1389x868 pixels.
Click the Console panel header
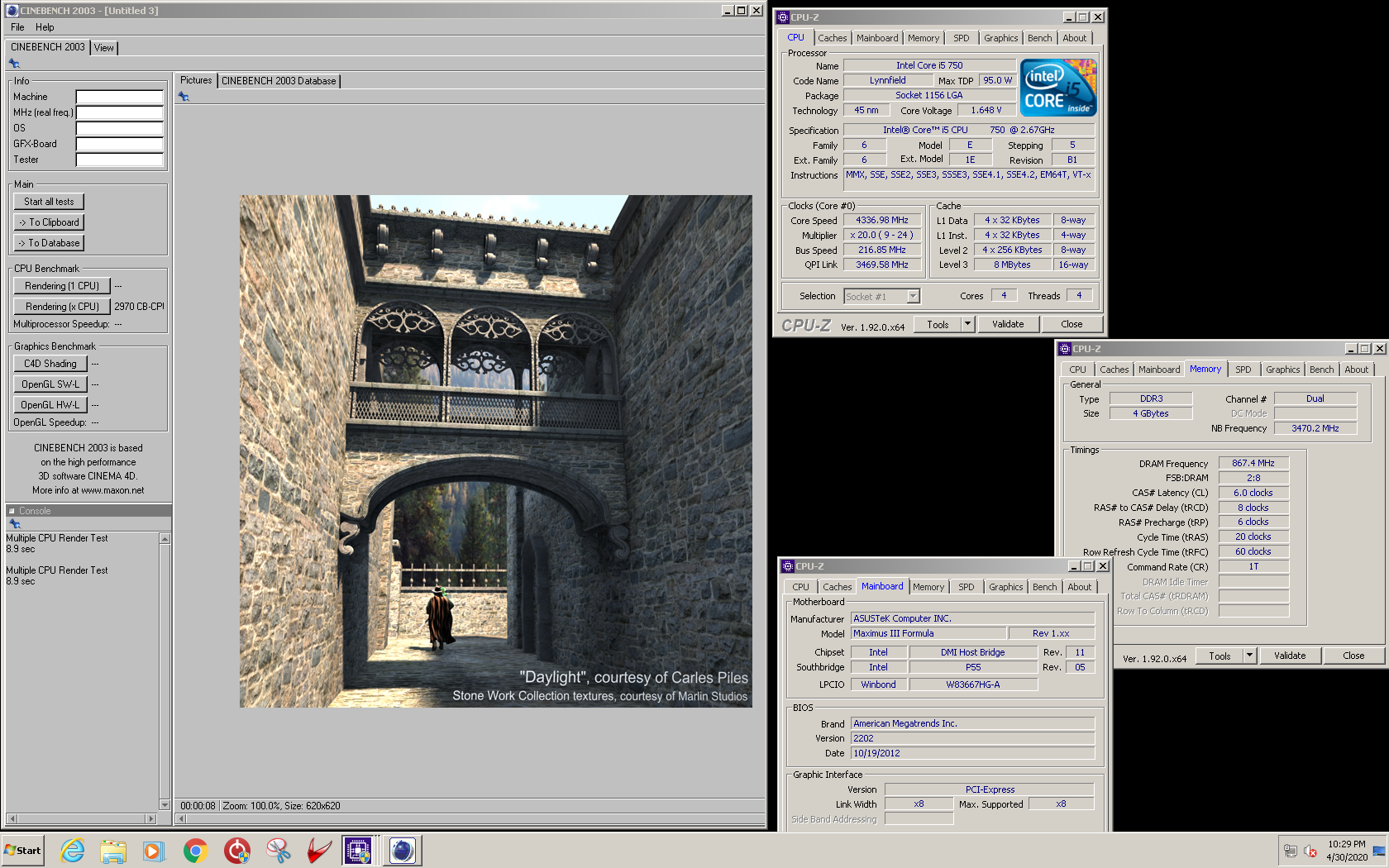click(x=88, y=511)
